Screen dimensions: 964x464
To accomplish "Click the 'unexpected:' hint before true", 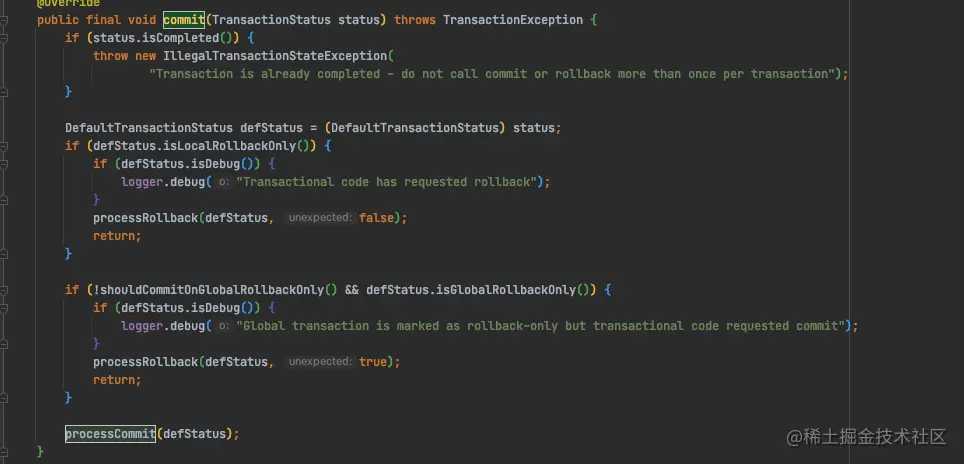I will pos(321,361).
